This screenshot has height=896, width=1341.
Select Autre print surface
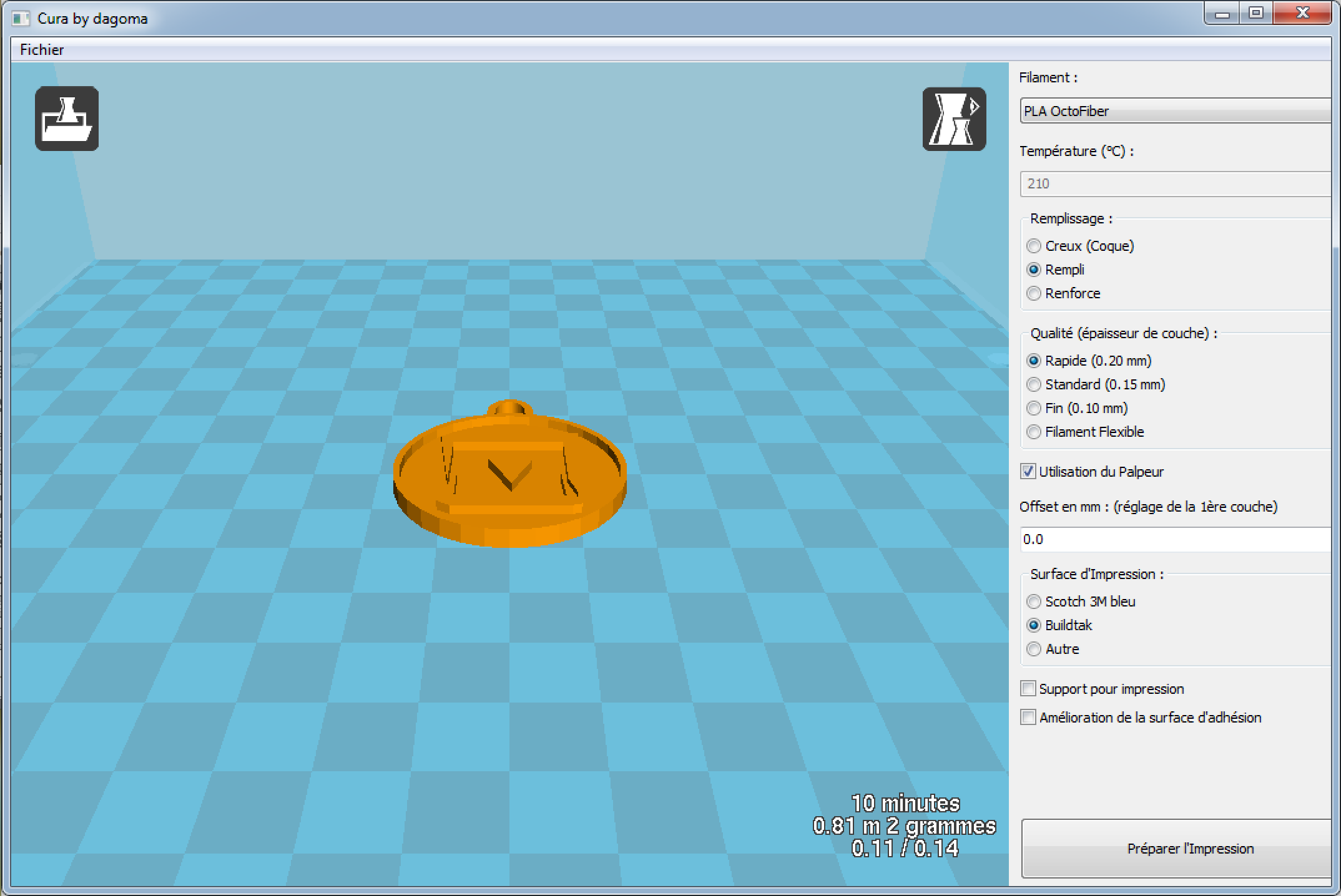tap(1034, 649)
